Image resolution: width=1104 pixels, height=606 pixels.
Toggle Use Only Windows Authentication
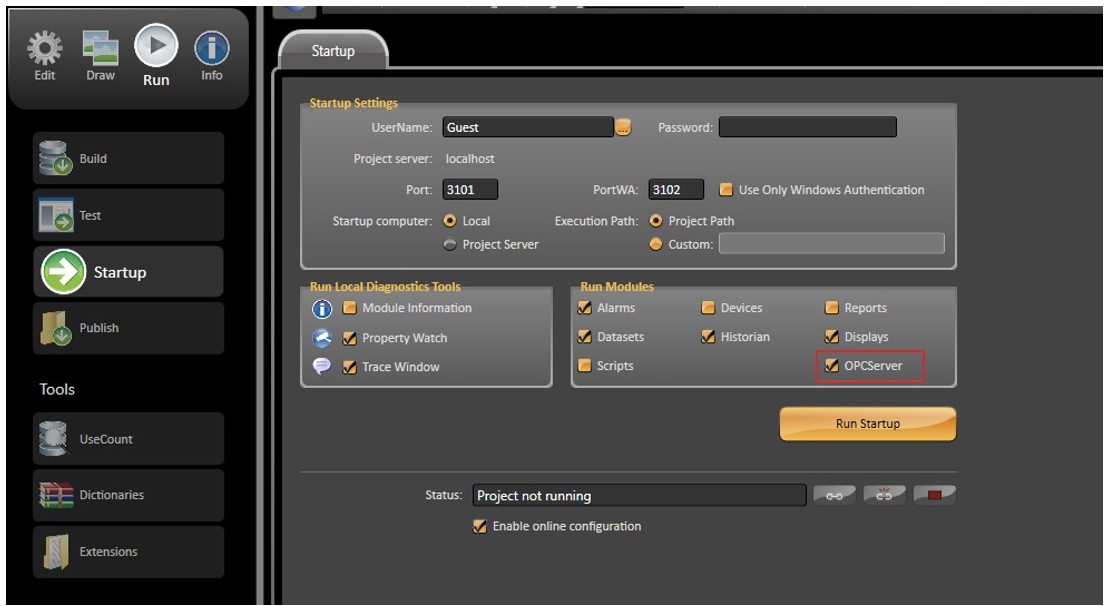(x=727, y=190)
